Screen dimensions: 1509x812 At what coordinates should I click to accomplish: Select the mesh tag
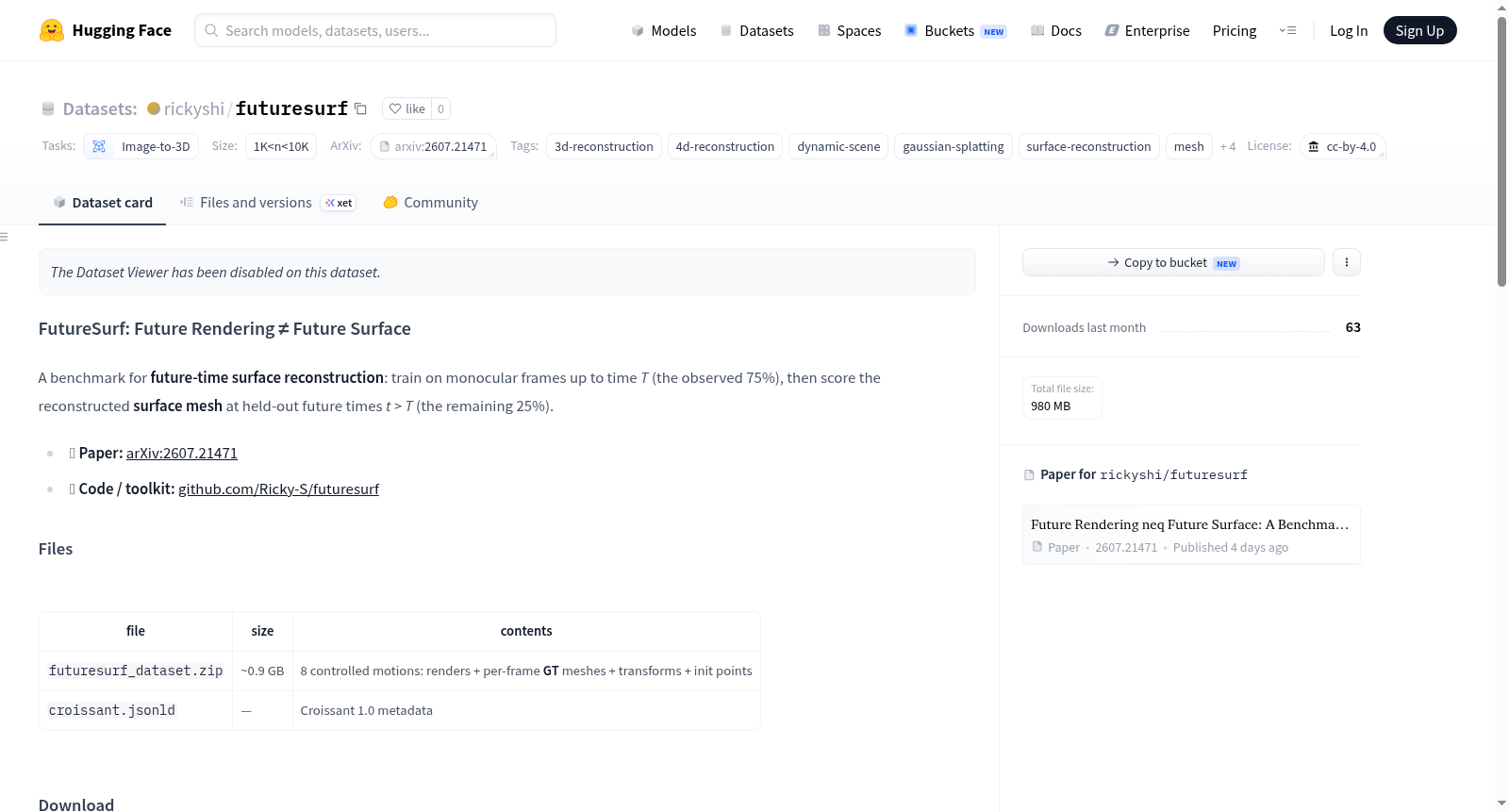tap(1188, 146)
